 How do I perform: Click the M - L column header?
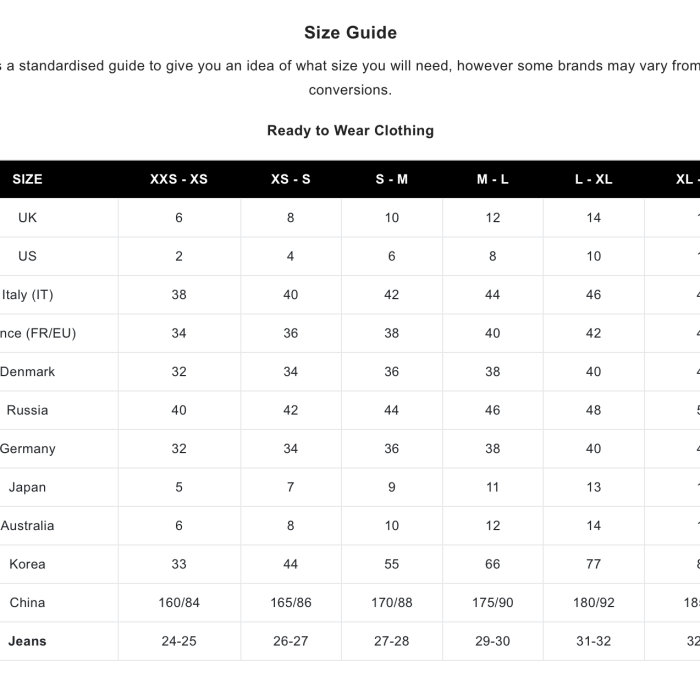tap(493, 179)
